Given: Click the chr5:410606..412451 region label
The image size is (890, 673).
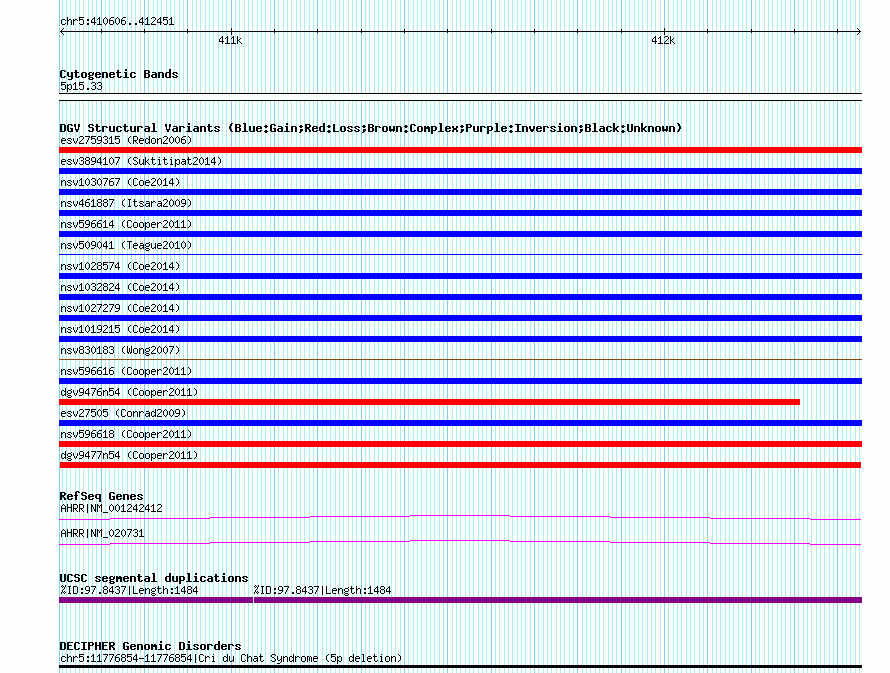Looking at the screenshot, I should [117, 22].
